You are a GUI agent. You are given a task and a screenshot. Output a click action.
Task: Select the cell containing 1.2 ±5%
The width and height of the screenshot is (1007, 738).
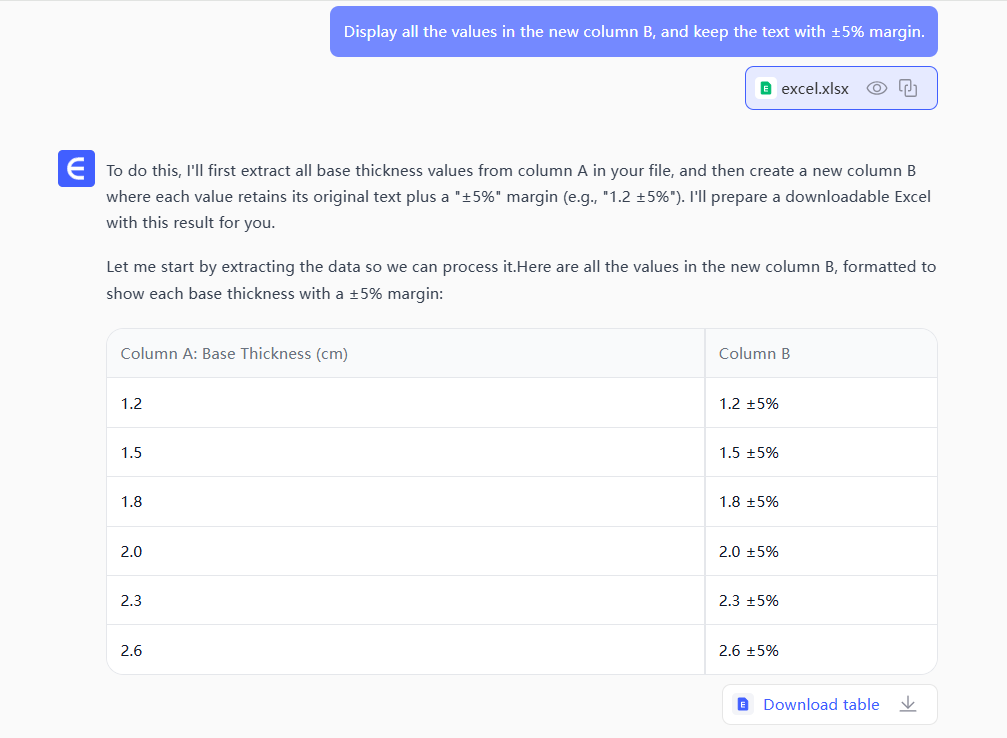[x=748, y=403]
